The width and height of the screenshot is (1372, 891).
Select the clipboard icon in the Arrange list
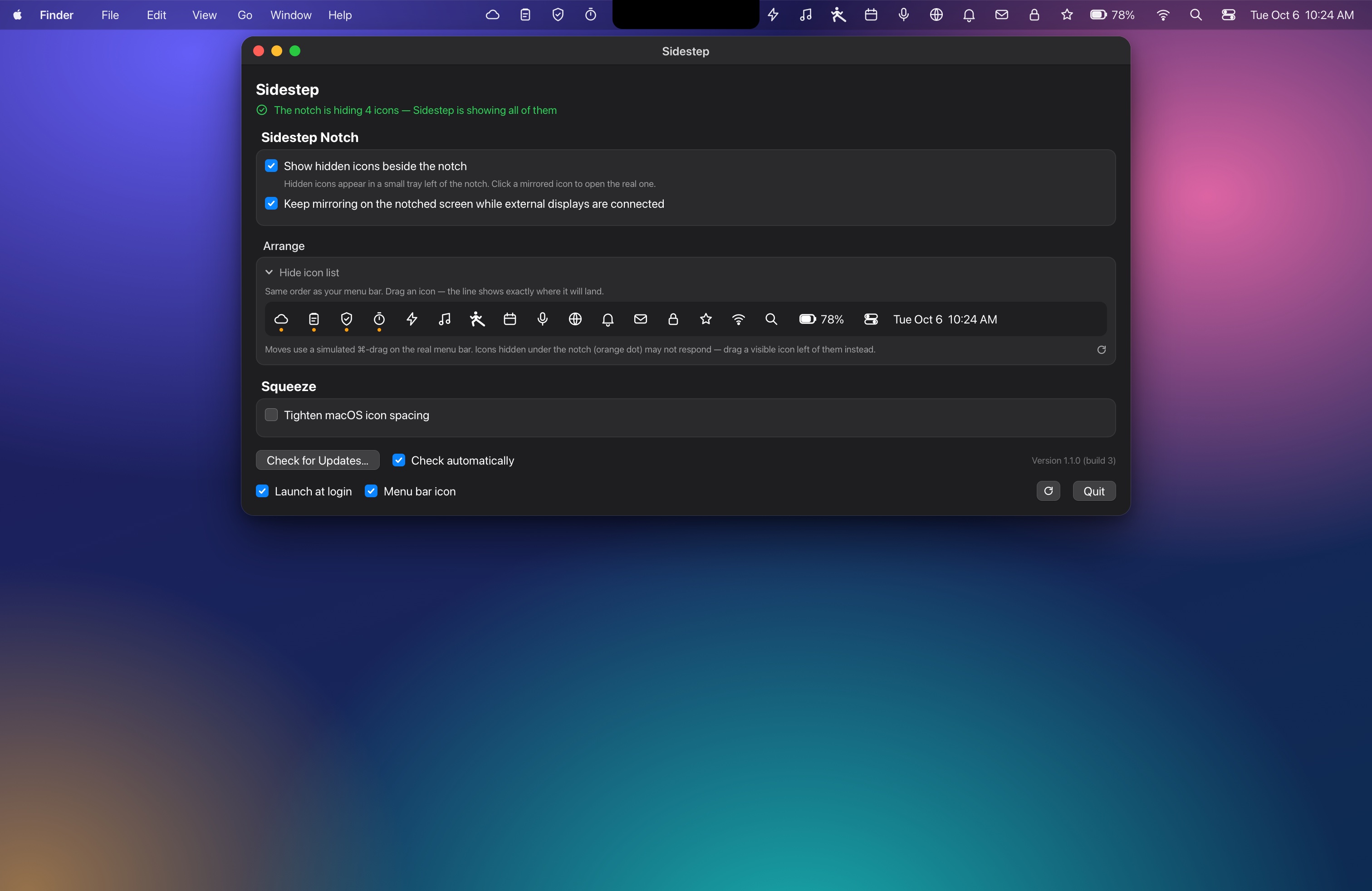(x=314, y=319)
